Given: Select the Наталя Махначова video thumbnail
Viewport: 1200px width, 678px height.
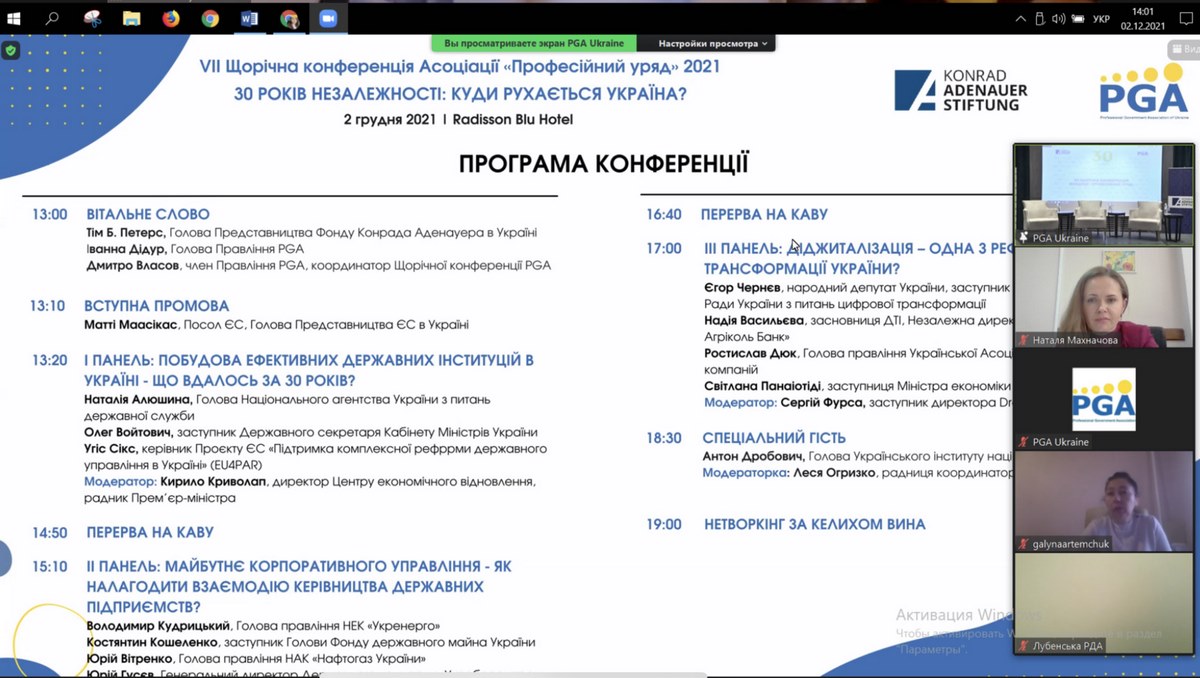Looking at the screenshot, I should pos(1104,297).
